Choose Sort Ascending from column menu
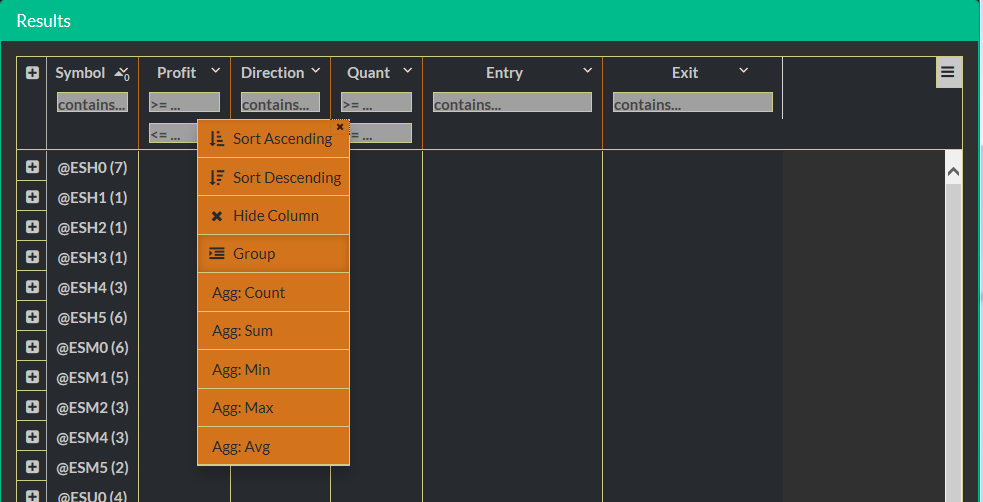Screen dimensions: 983x502 click(273, 139)
